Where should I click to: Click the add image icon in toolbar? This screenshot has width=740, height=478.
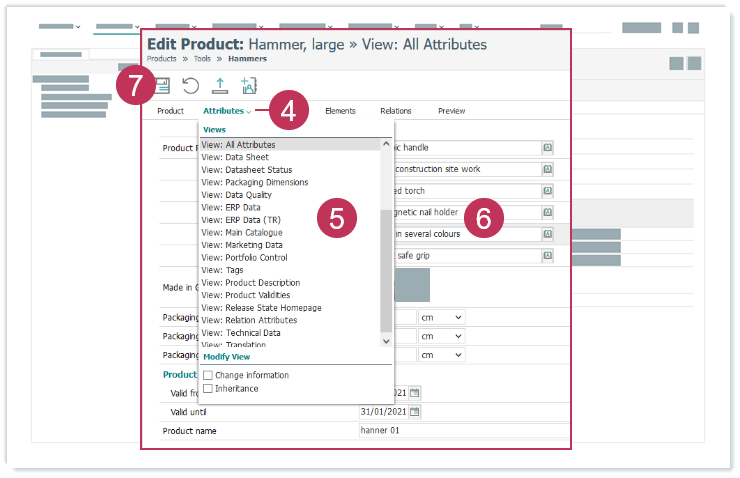[x=248, y=86]
